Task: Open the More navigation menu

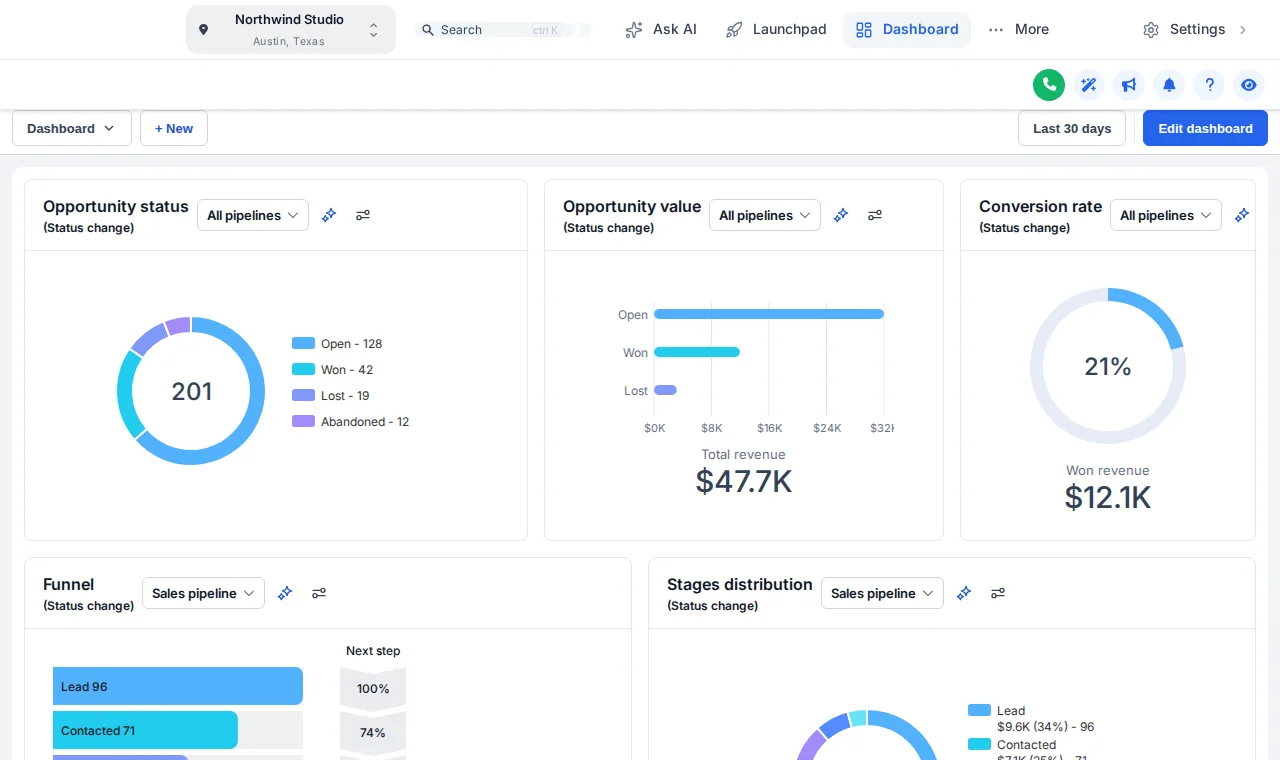Action: point(1018,30)
